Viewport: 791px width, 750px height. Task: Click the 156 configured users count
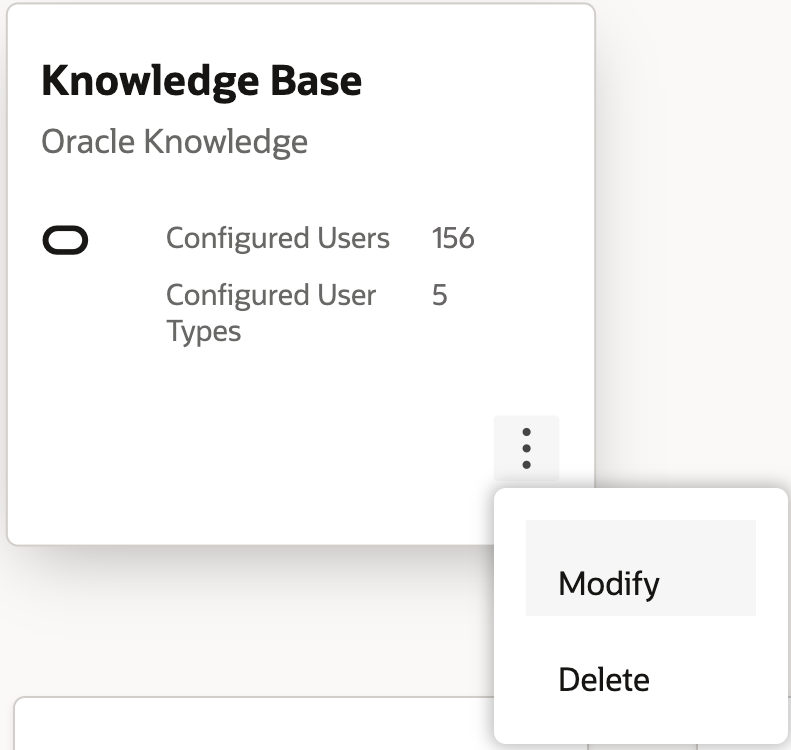(452, 238)
